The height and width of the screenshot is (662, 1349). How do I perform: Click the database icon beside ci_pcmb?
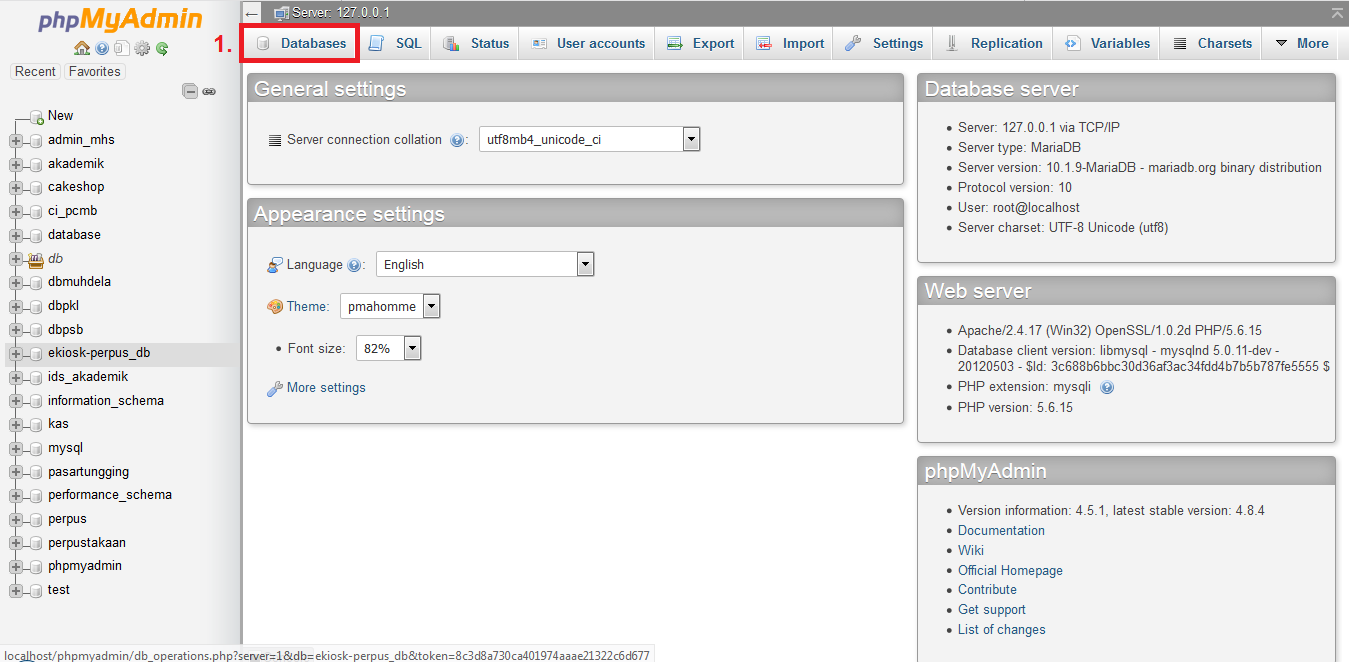pyautogui.click(x=36, y=211)
